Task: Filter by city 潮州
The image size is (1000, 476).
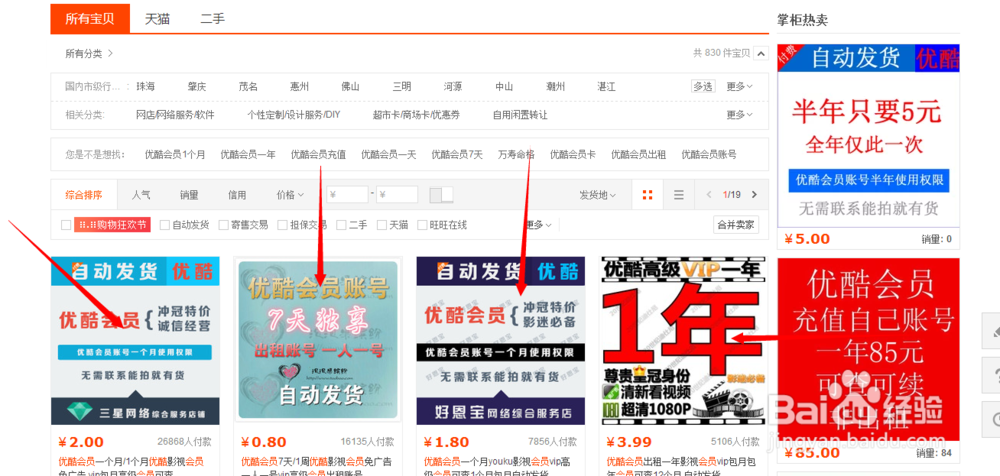Action: click(x=555, y=86)
